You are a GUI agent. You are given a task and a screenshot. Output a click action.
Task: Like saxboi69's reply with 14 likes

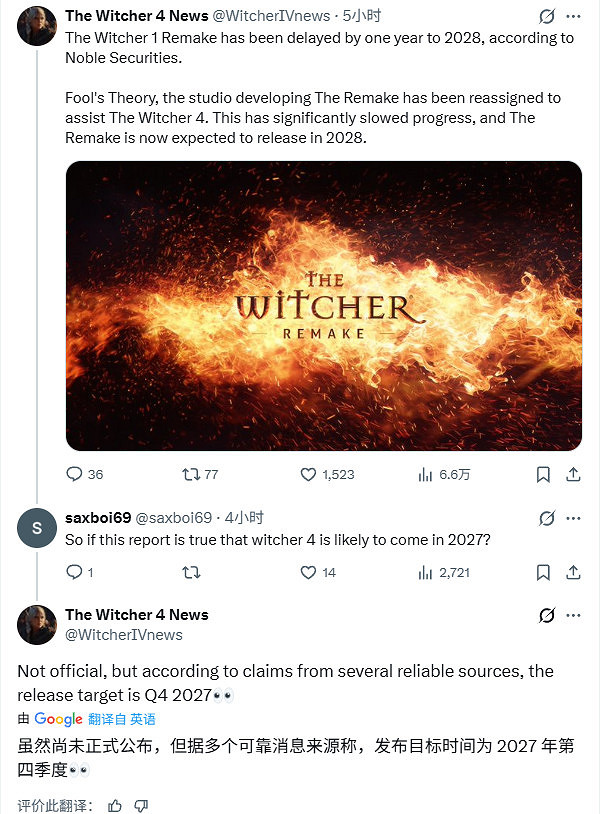coord(309,572)
